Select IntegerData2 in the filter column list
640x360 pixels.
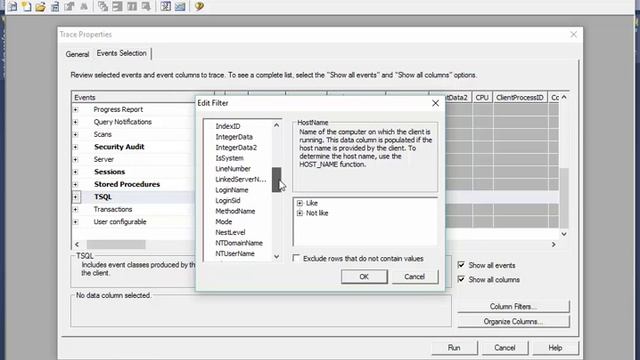[236, 148]
